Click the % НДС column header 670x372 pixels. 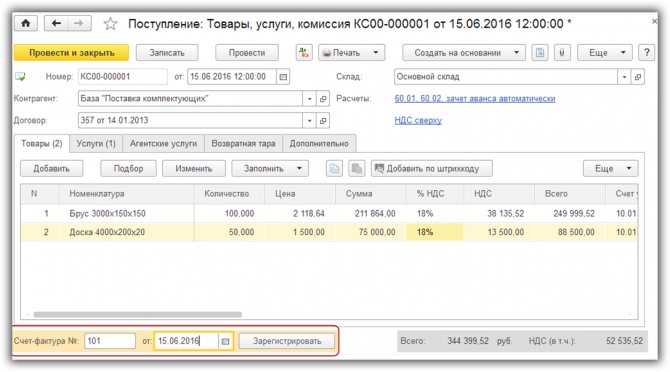[434, 194]
